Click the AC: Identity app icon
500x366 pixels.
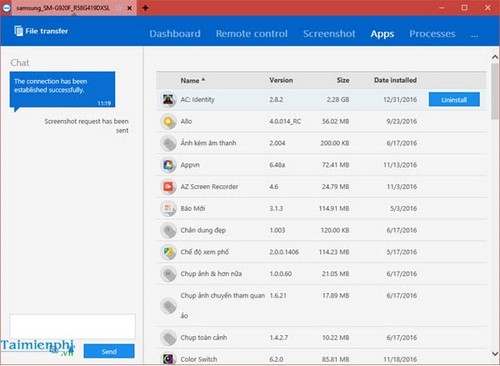coord(168,99)
